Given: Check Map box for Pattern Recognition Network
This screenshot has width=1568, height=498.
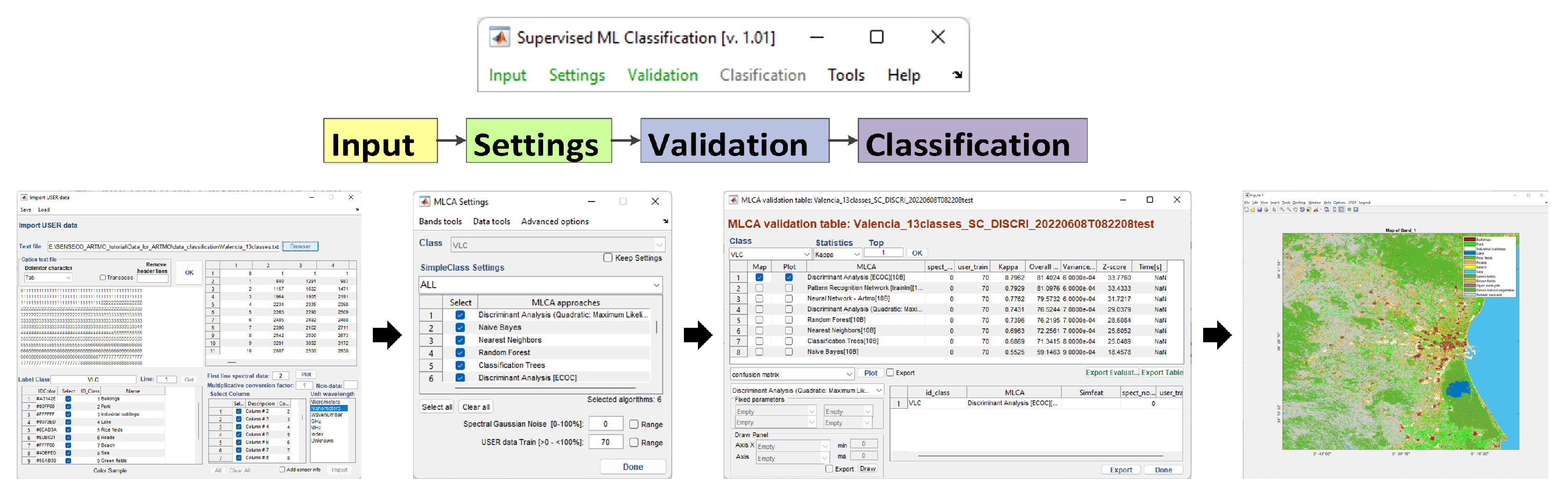Looking at the screenshot, I should [759, 288].
